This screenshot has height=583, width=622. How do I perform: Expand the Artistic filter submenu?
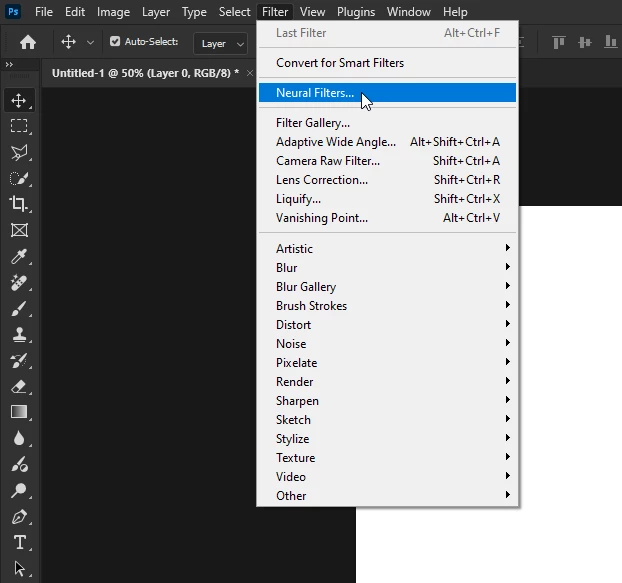387,249
